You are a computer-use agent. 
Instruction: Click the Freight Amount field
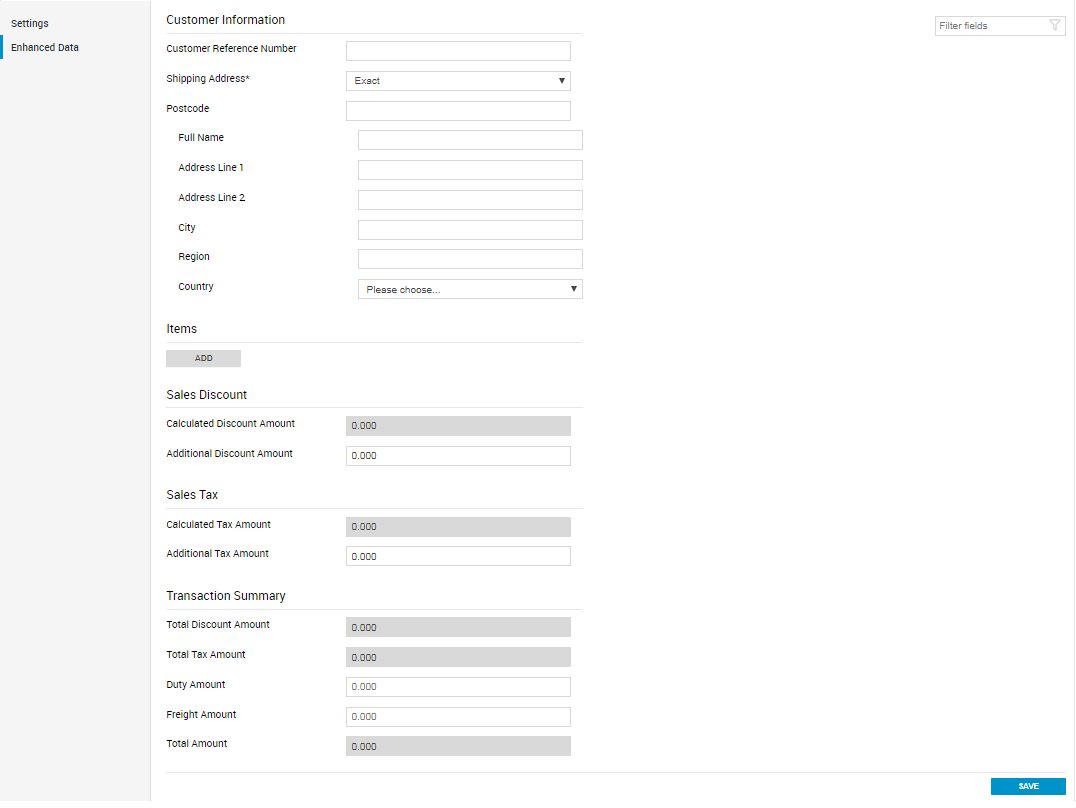[458, 717]
